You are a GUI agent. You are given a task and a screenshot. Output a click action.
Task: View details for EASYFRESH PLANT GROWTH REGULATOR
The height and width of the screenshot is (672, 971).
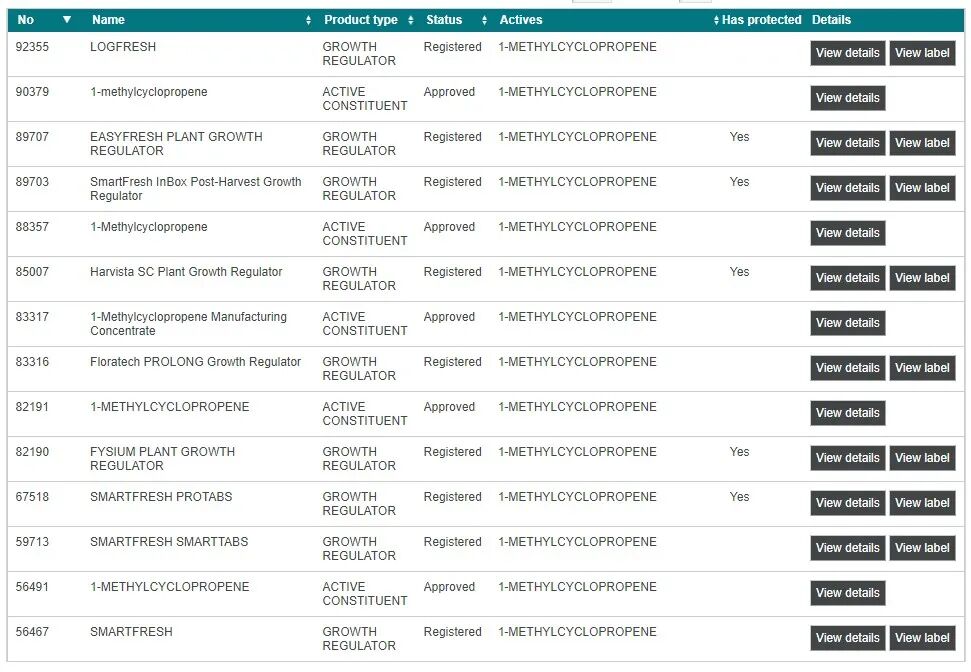[848, 143]
